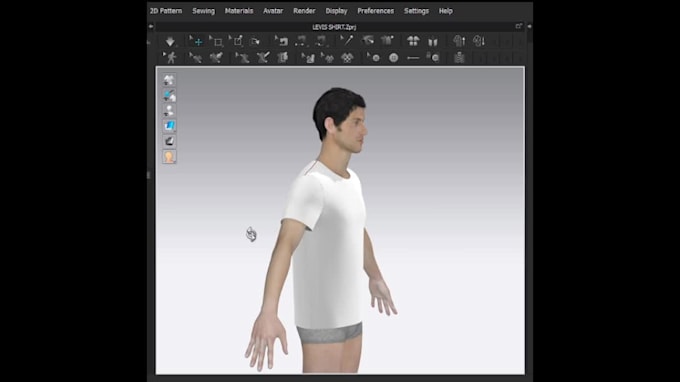This screenshot has width=680, height=382.
Task: Click the undock window icon near title bar
Action: (x=519, y=26)
